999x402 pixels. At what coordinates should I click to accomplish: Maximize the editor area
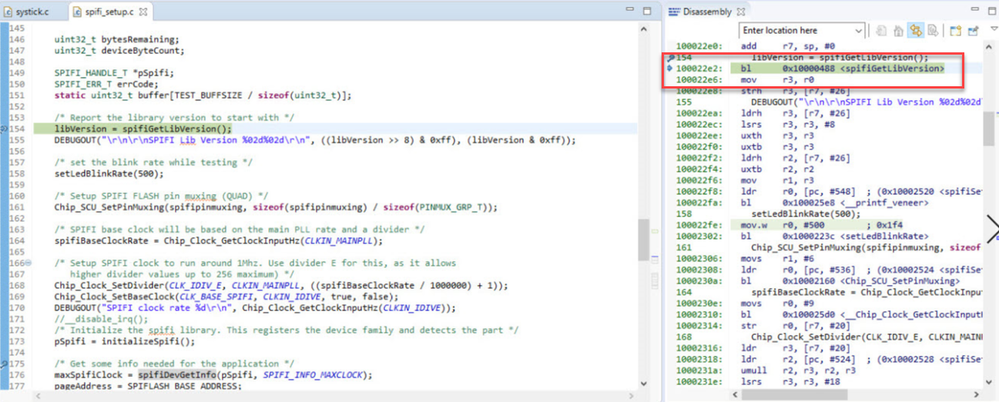coord(647,11)
